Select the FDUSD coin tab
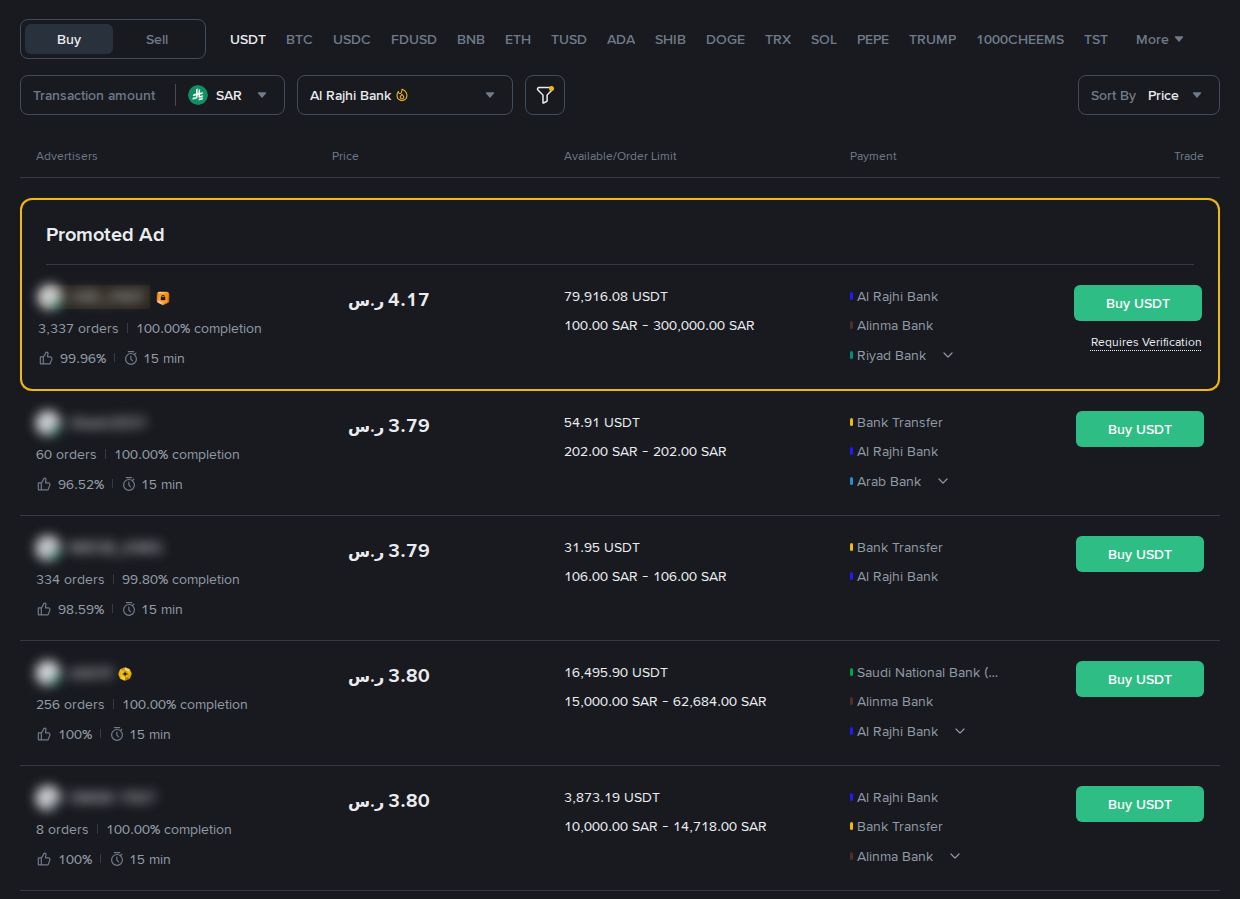The image size is (1240, 899). (x=414, y=39)
